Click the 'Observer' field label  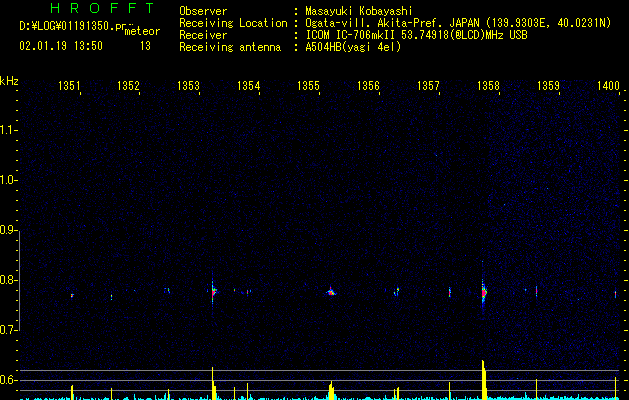tap(203, 11)
